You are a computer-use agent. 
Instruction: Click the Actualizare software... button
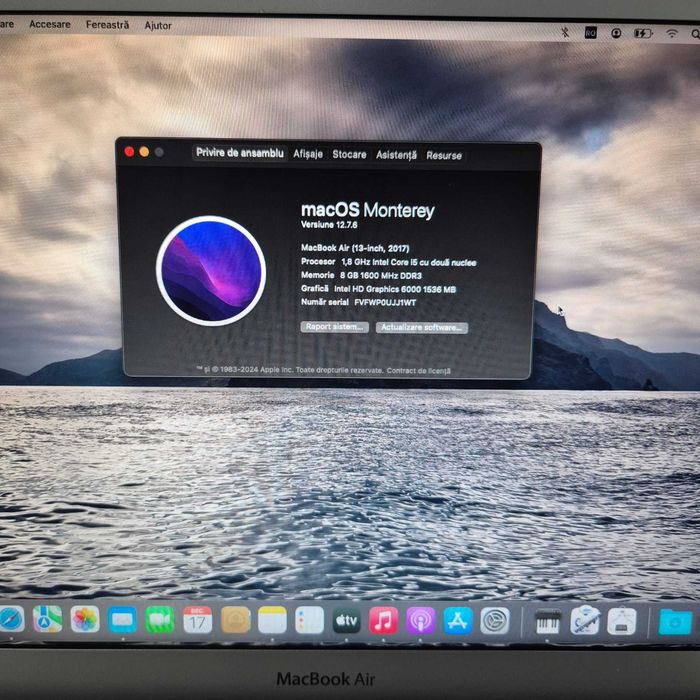(421, 328)
